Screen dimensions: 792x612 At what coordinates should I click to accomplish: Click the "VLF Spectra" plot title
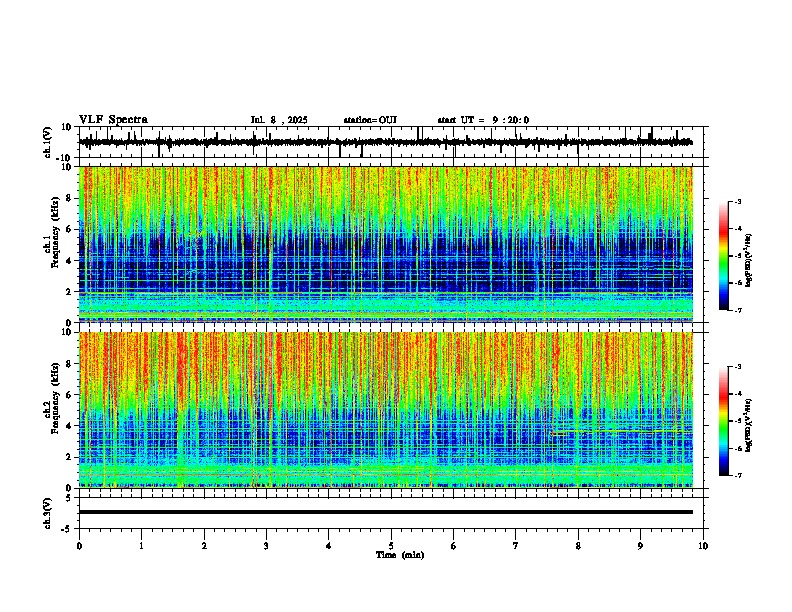click(x=113, y=120)
